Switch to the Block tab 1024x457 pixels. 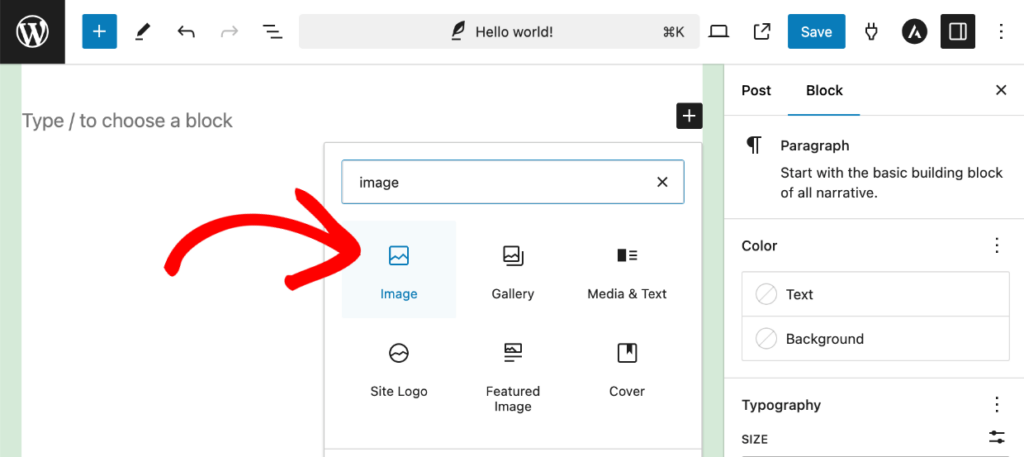824,91
